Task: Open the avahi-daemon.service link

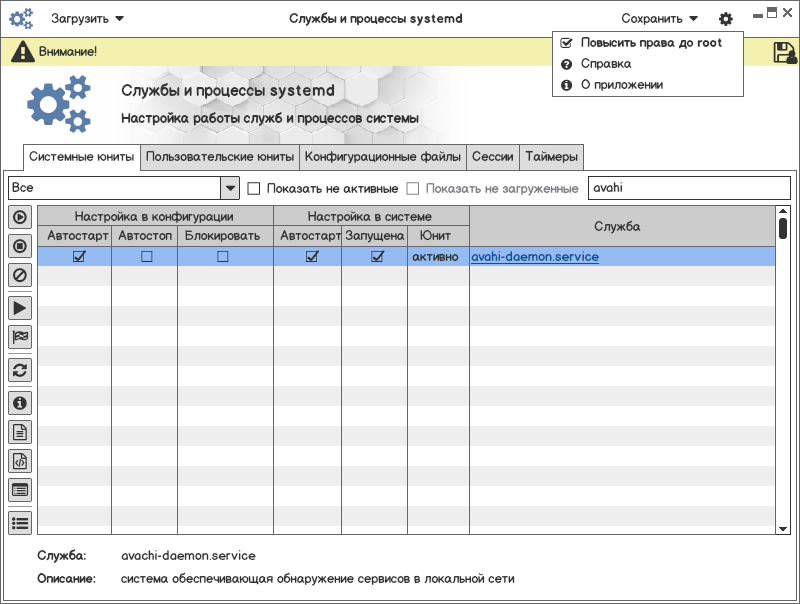Action: [x=535, y=257]
